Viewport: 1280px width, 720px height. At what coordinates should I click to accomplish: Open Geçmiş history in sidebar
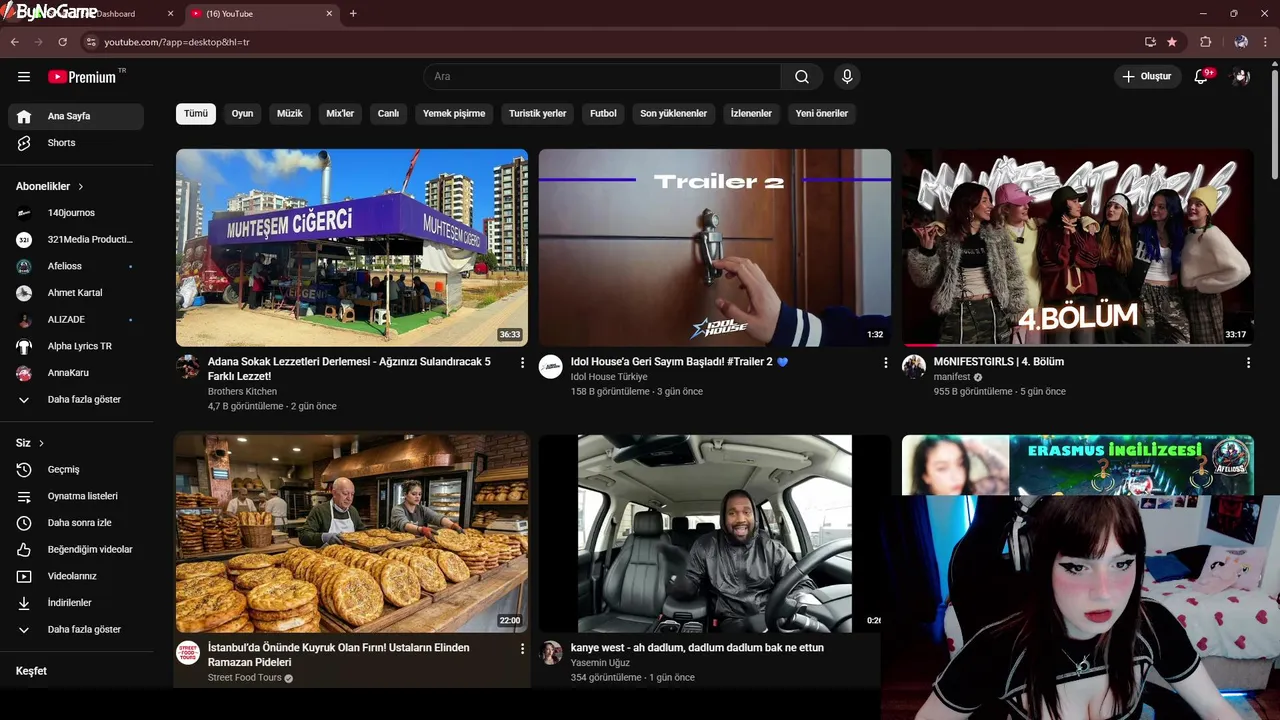(x=76, y=470)
